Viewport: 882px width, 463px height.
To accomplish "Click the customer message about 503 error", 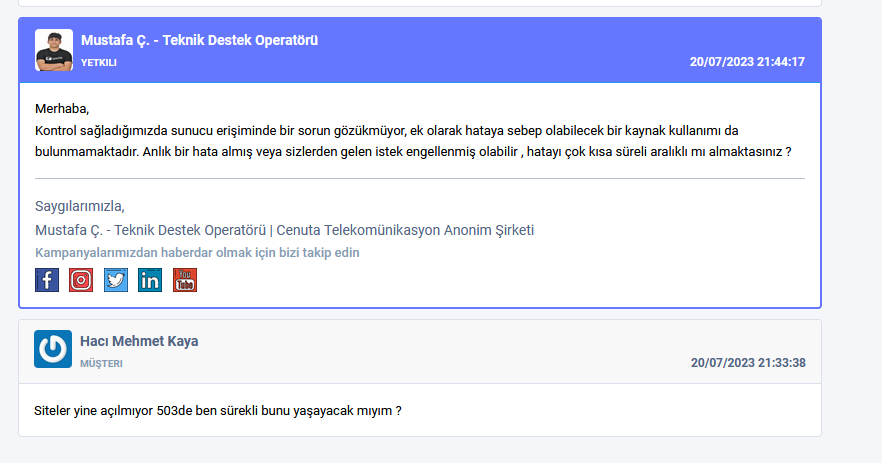I will coord(218,411).
